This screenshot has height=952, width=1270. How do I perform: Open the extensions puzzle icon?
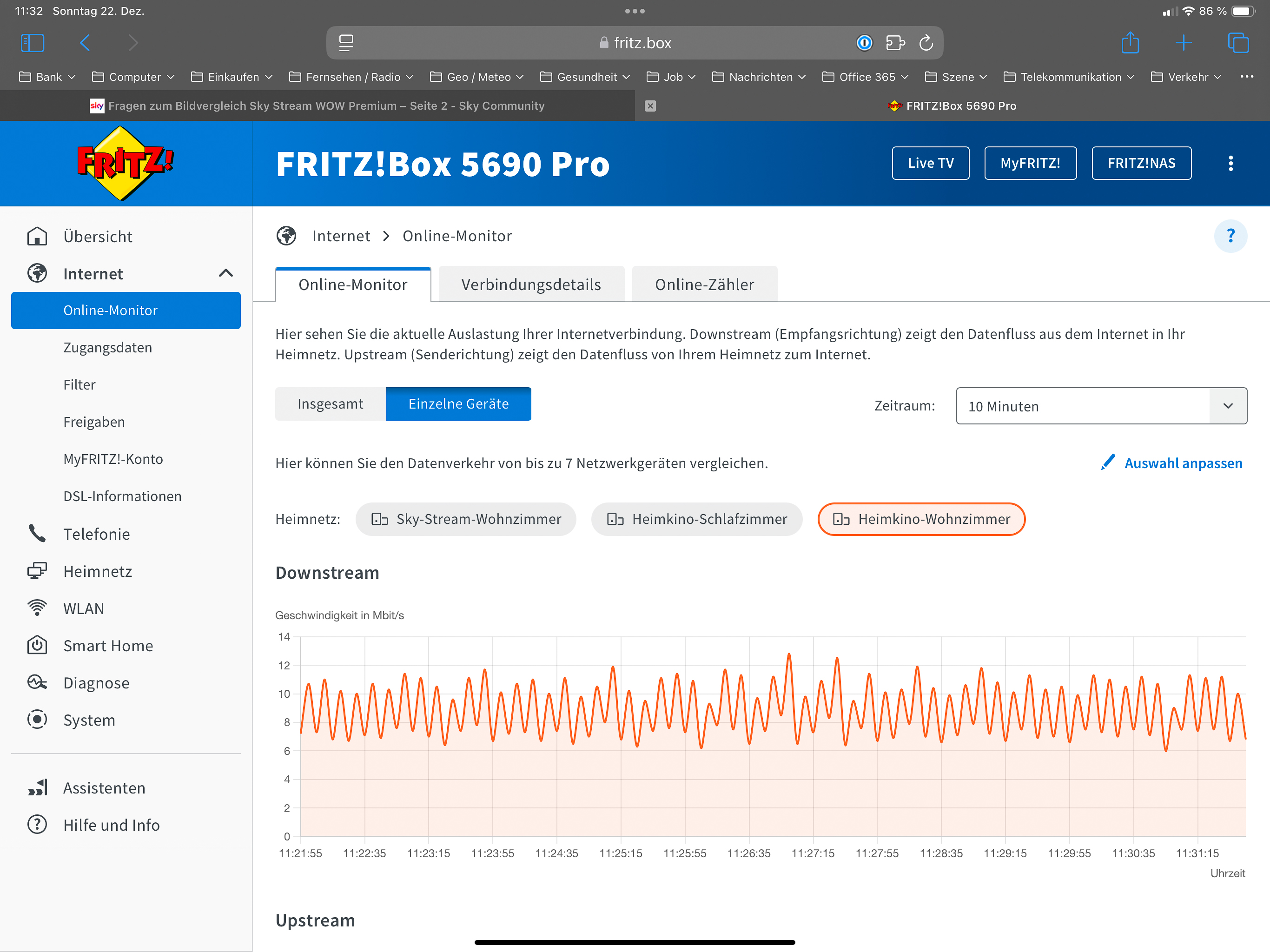click(x=895, y=43)
